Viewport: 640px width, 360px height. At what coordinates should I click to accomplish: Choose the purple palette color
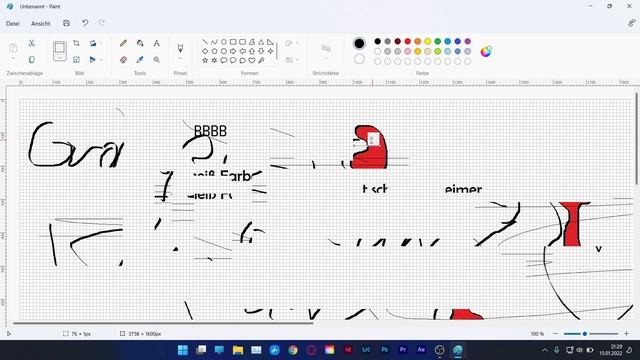coord(468,41)
